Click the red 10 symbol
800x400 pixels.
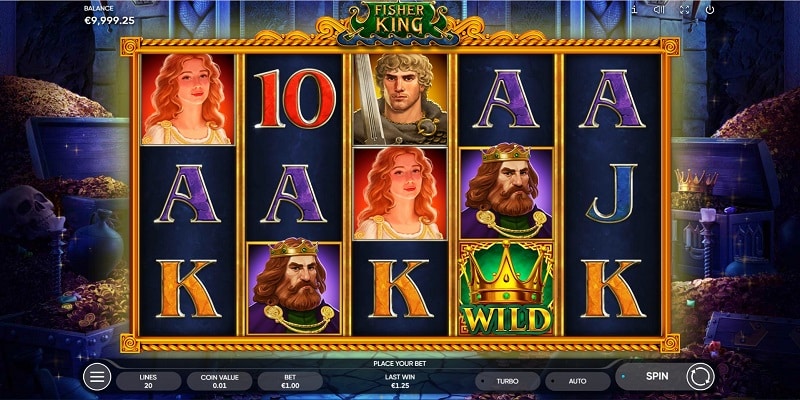[295, 99]
